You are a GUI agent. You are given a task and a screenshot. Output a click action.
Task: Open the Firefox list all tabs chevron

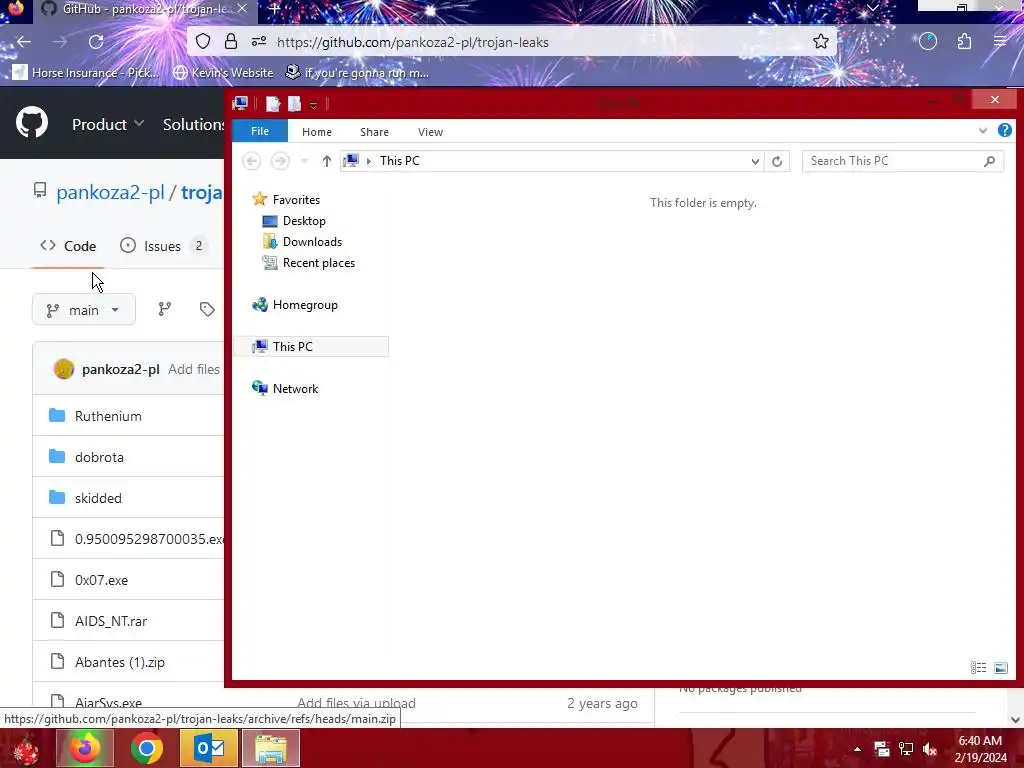[872, 8]
